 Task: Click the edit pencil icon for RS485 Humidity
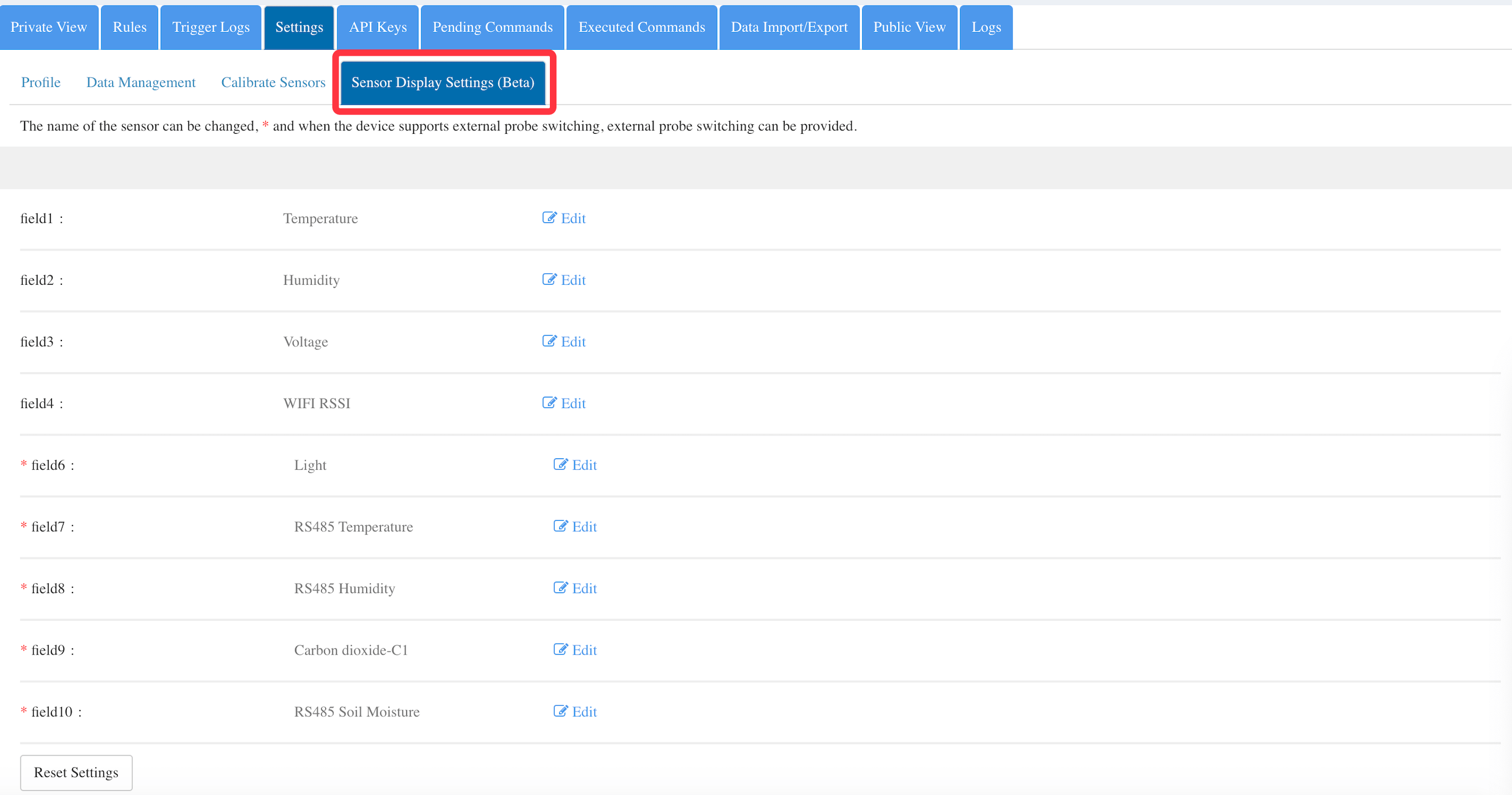point(560,588)
